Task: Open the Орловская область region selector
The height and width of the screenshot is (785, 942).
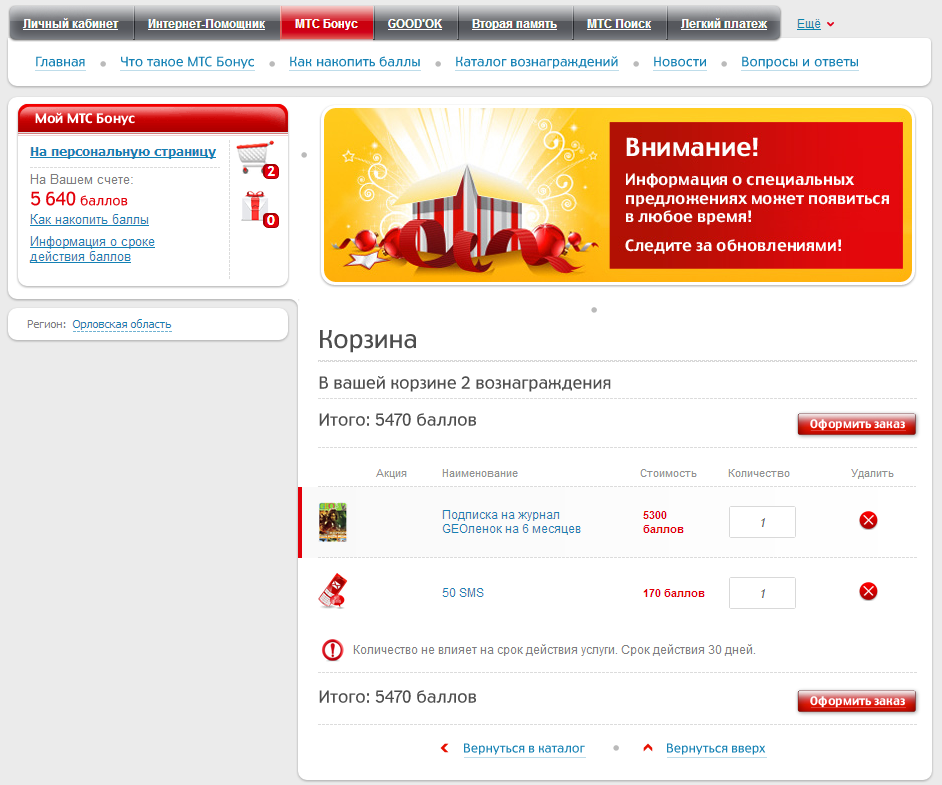Action: (x=121, y=324)
